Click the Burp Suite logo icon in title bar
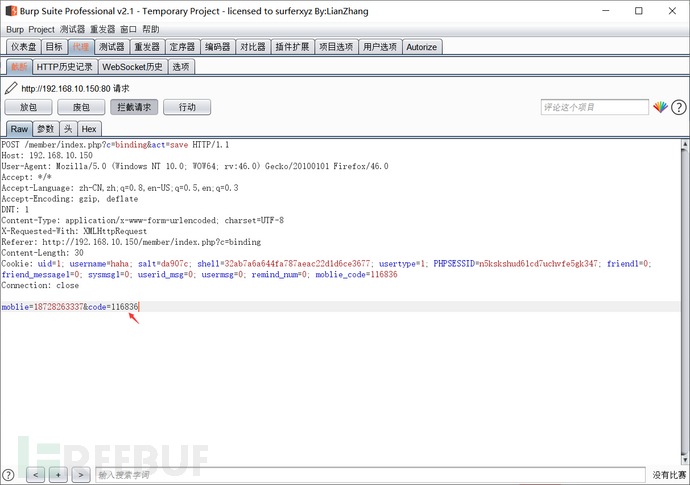Screen dimensions: 690x485 pos(11,11)
